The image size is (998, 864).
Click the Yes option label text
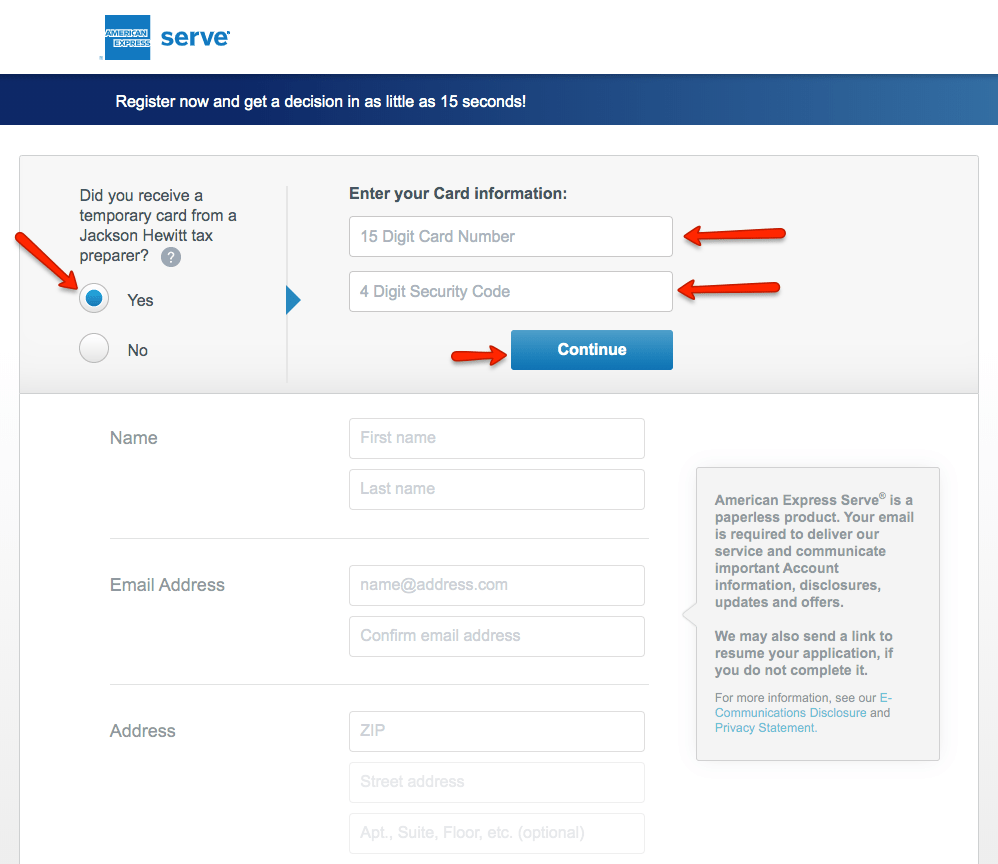tap(140, 301)
